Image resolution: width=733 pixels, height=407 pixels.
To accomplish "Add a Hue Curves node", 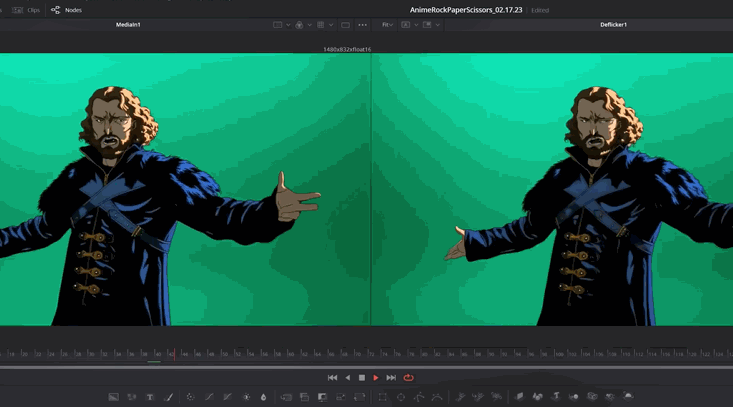I will pos(227,397).
